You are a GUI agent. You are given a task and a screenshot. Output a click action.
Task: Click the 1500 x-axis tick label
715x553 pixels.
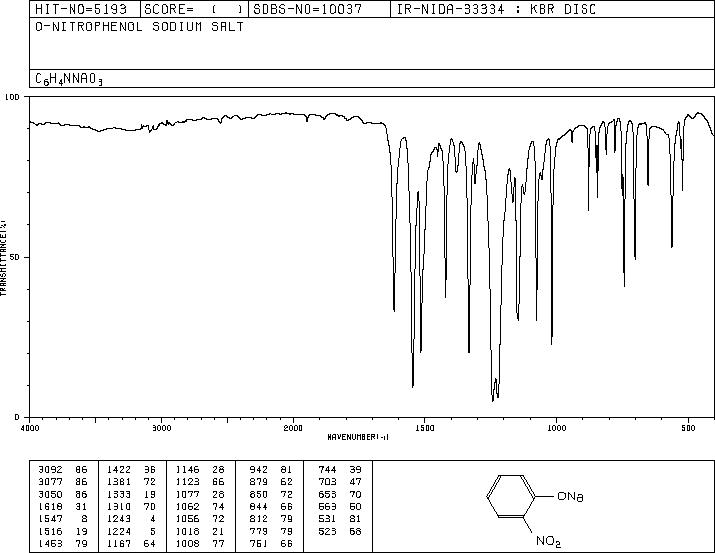tap(425, 428)
